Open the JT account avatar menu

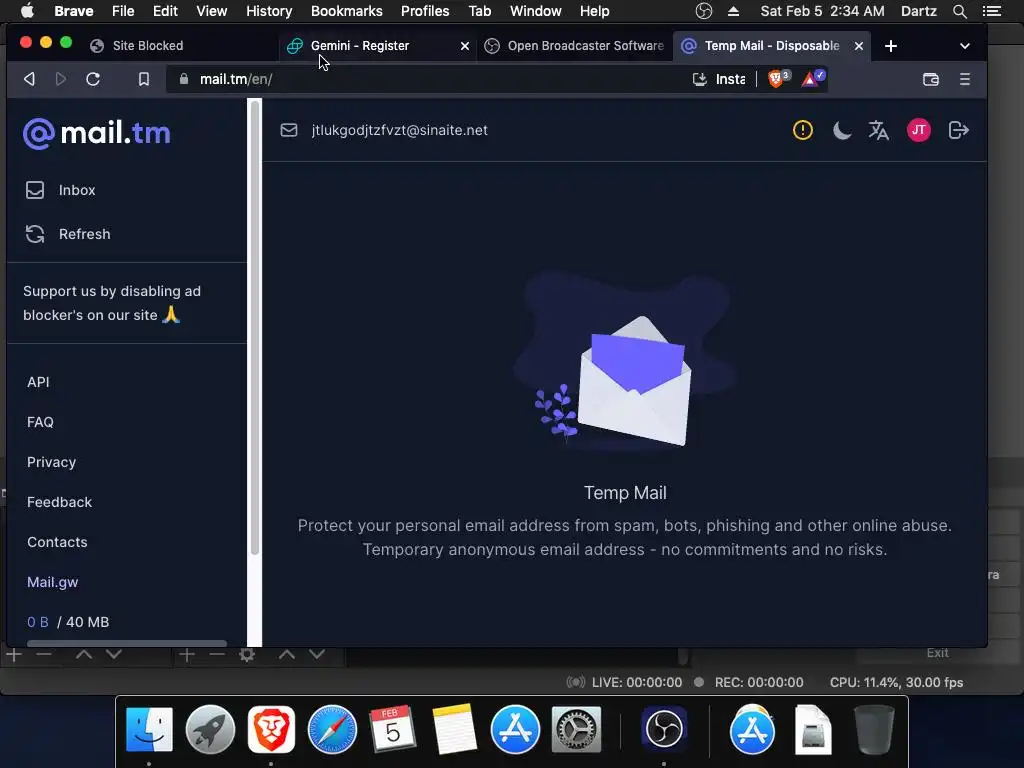coord(918,130)
